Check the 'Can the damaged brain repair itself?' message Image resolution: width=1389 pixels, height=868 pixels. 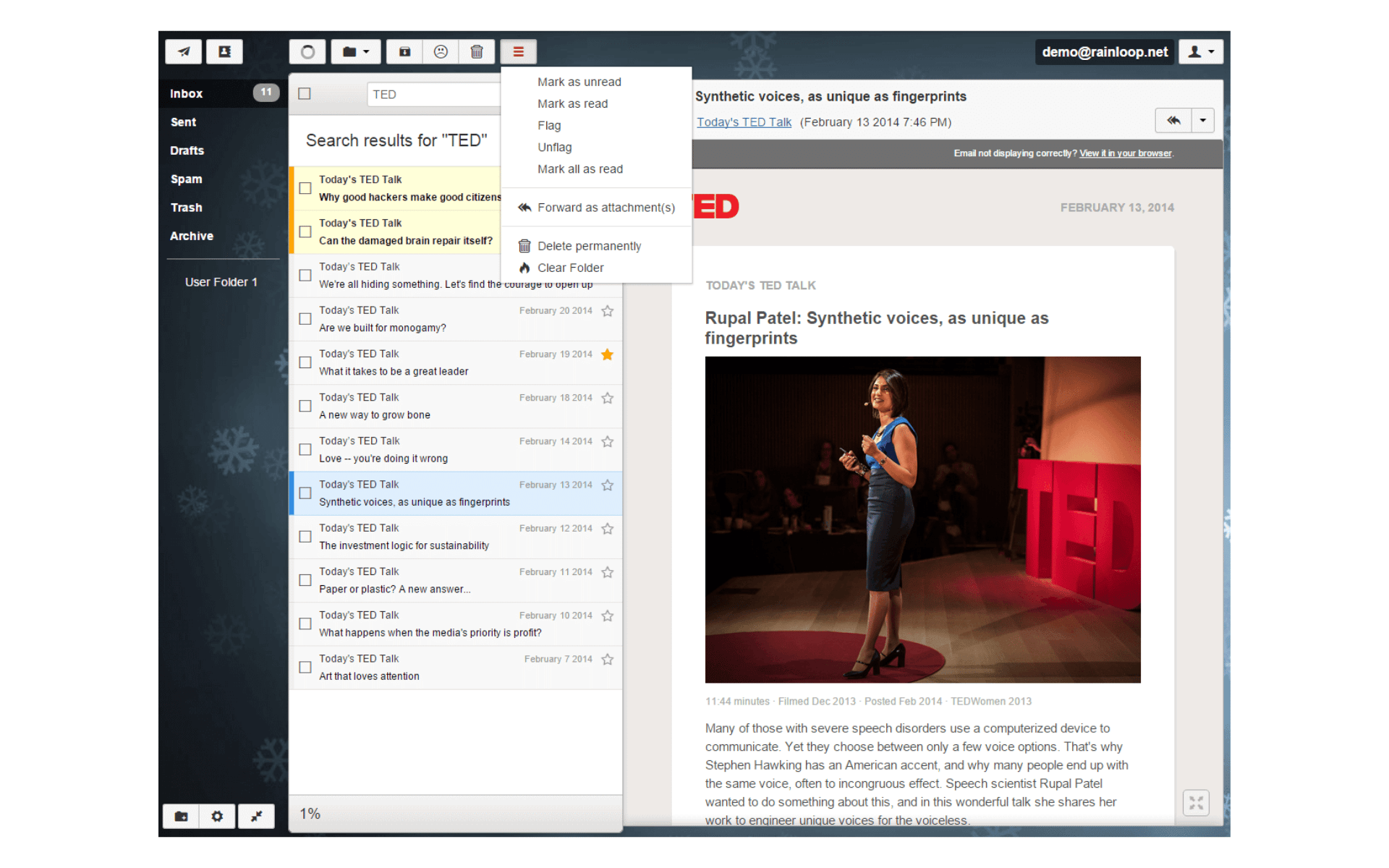pos(305,231)
